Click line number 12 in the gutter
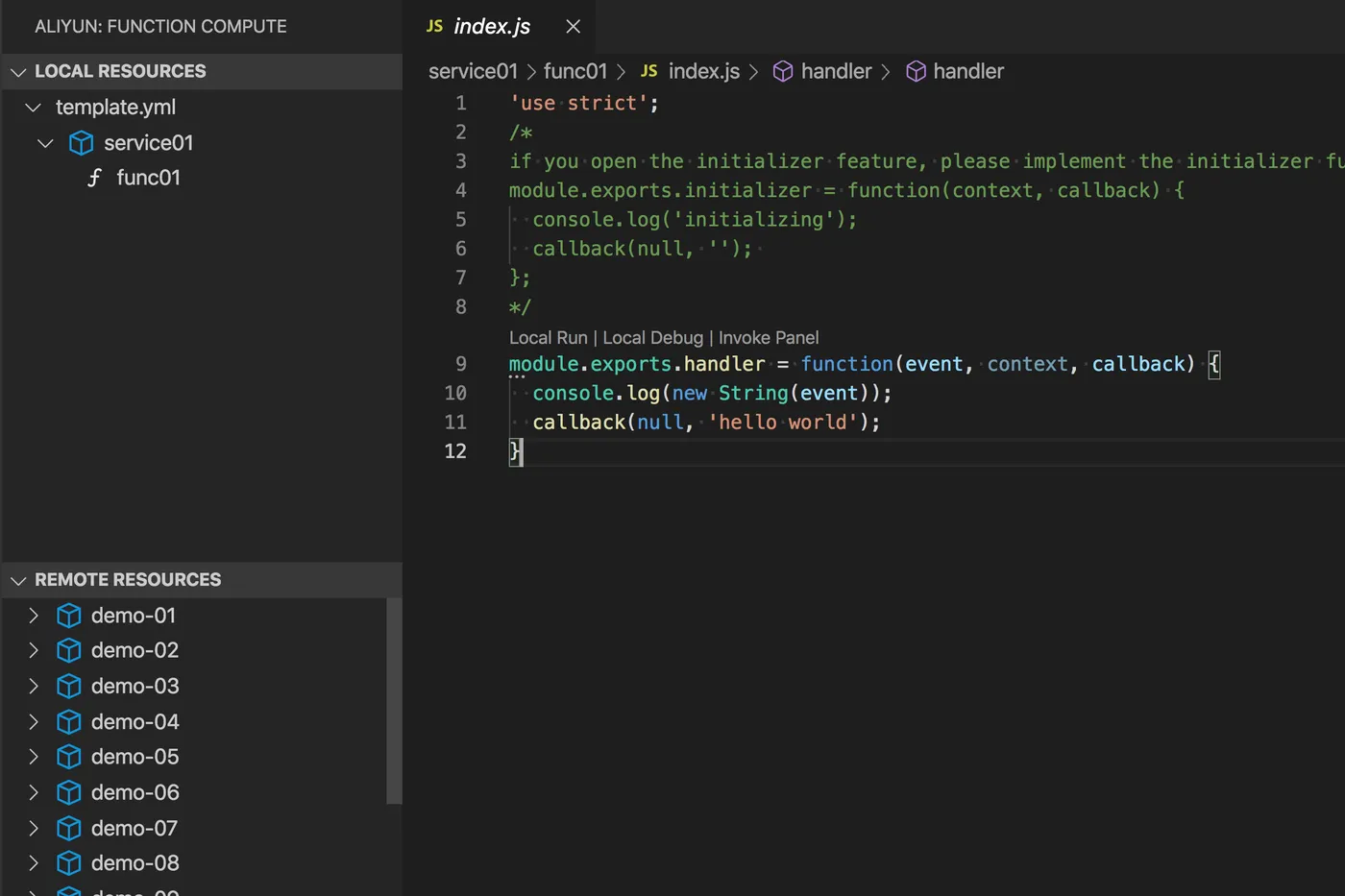The image size is (1345, 896). [x=455, y=451]
